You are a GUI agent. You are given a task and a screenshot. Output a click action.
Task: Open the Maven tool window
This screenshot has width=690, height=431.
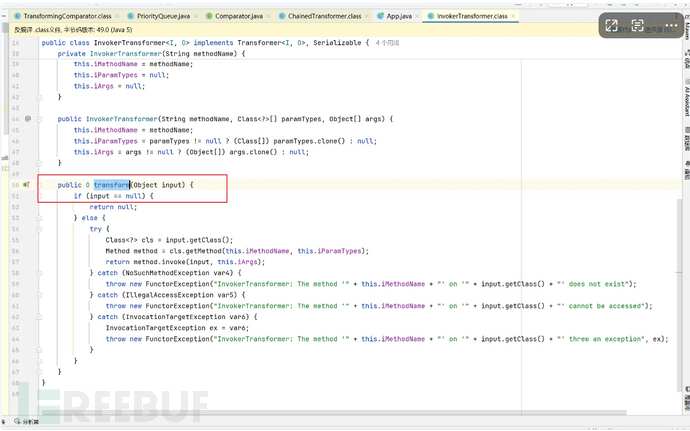[686, 37]
